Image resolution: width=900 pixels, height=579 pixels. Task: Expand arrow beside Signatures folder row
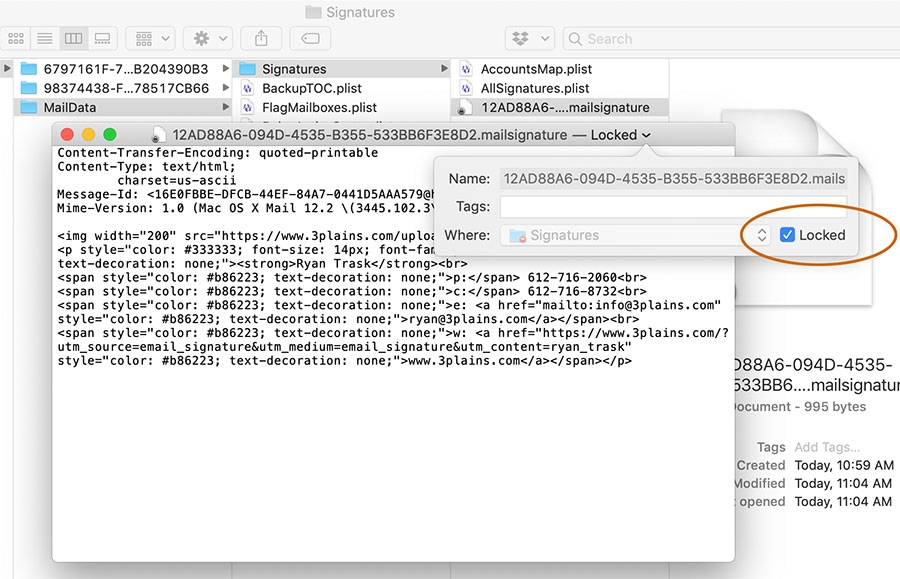click(444, 68)
